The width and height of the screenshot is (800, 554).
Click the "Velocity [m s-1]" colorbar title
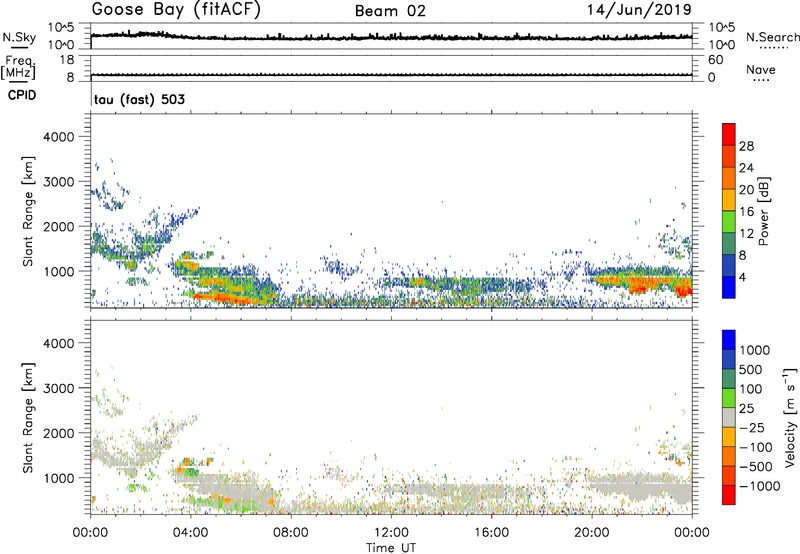[x=789, y=417]
